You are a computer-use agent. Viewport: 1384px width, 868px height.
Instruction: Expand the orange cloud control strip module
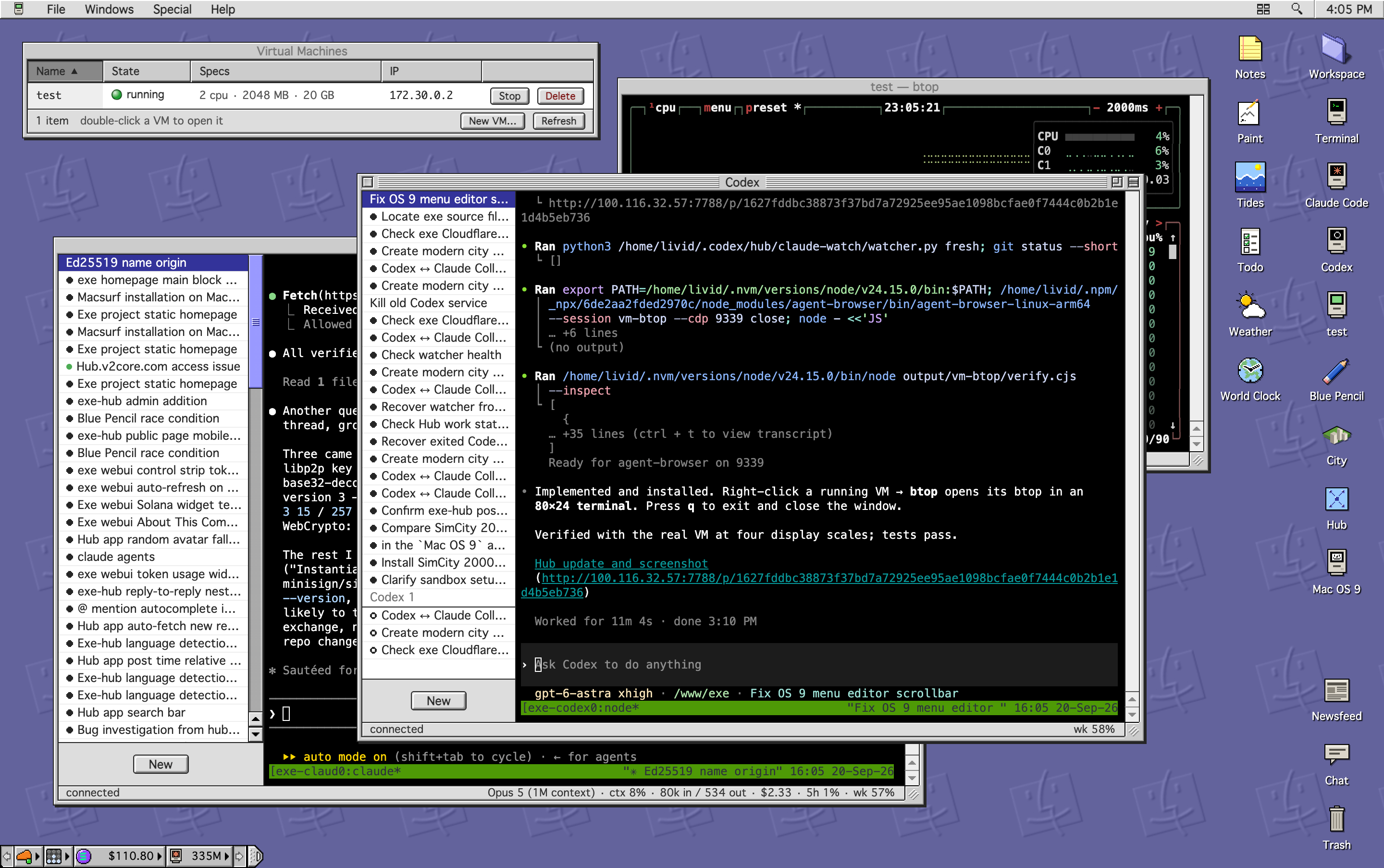pyautogui.click(x=37, y=856)
